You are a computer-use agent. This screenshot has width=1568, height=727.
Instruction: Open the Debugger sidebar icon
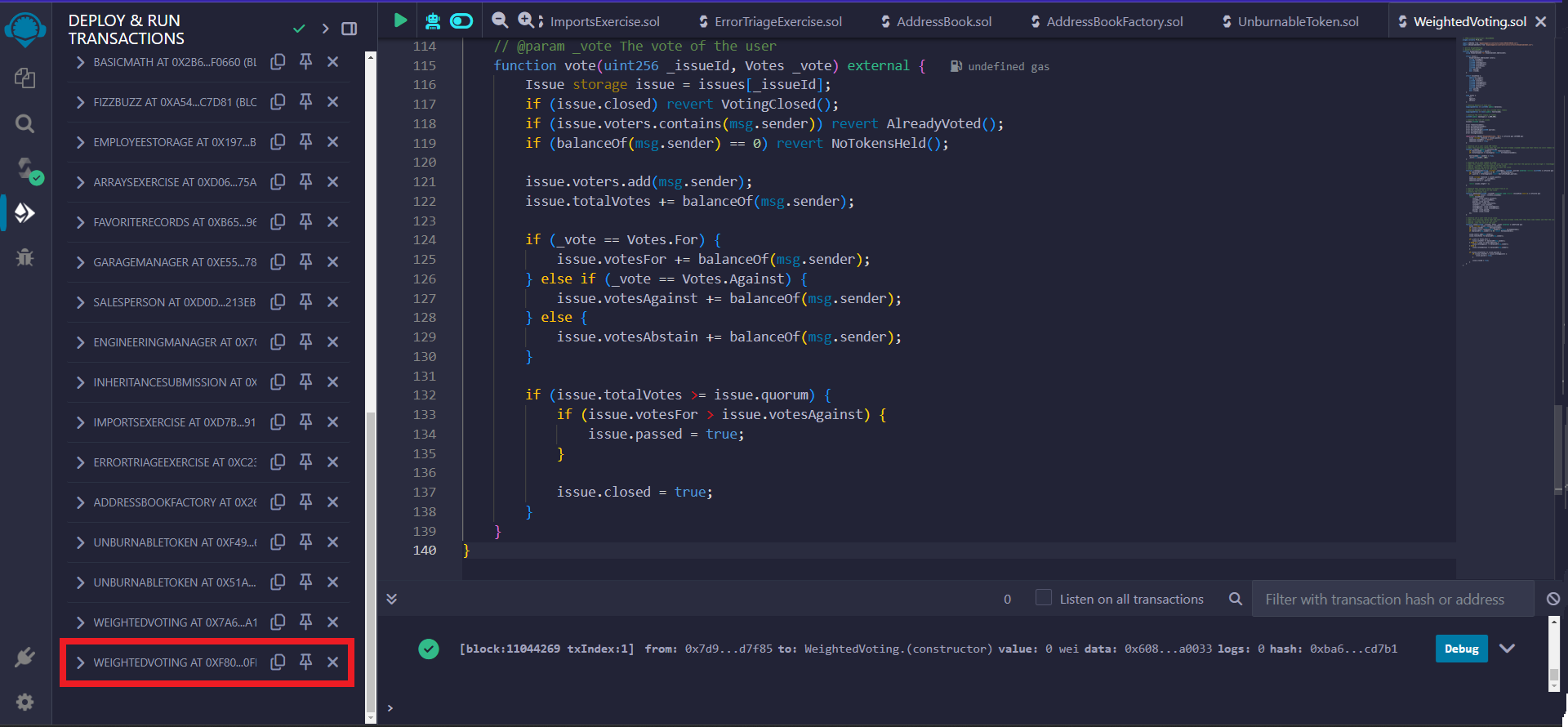coord(24,257)
